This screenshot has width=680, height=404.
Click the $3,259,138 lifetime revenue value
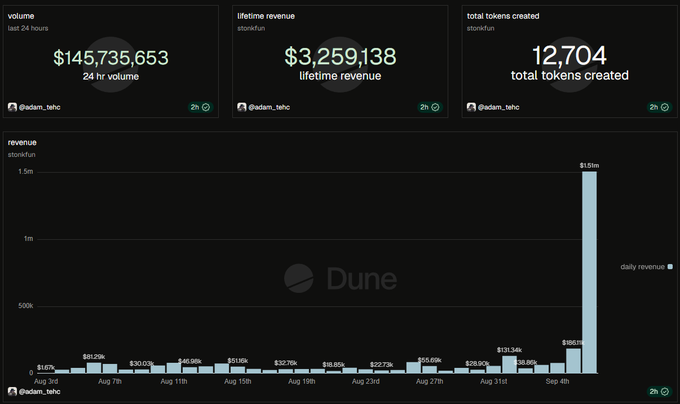click(340, 56)
